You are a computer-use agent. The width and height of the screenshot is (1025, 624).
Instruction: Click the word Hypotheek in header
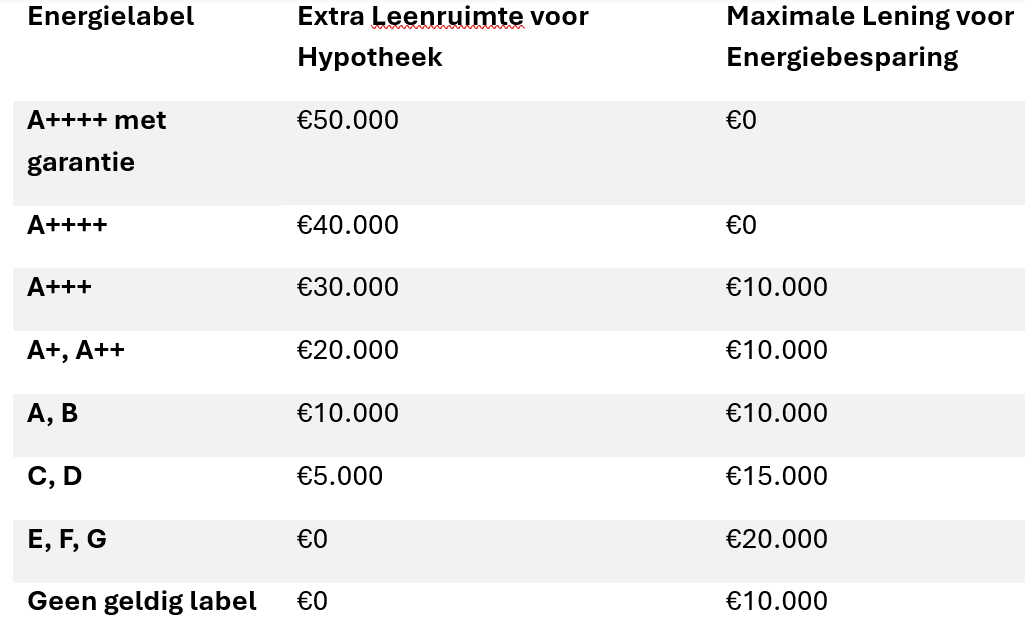point(370,57)
